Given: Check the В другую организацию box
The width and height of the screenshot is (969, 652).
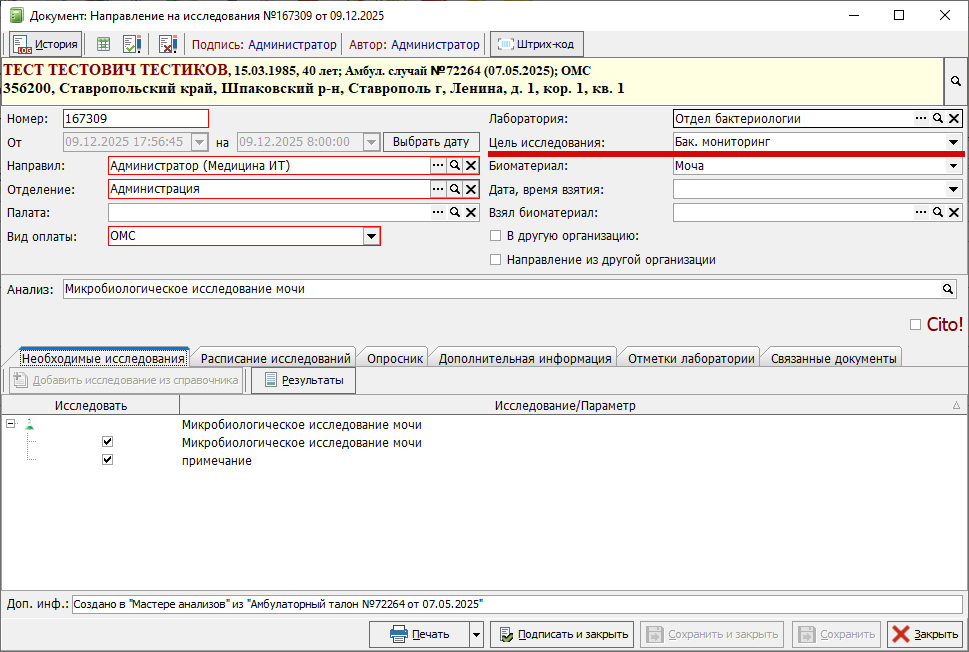Looking at the screenshot, I should (x=495, y=236).
